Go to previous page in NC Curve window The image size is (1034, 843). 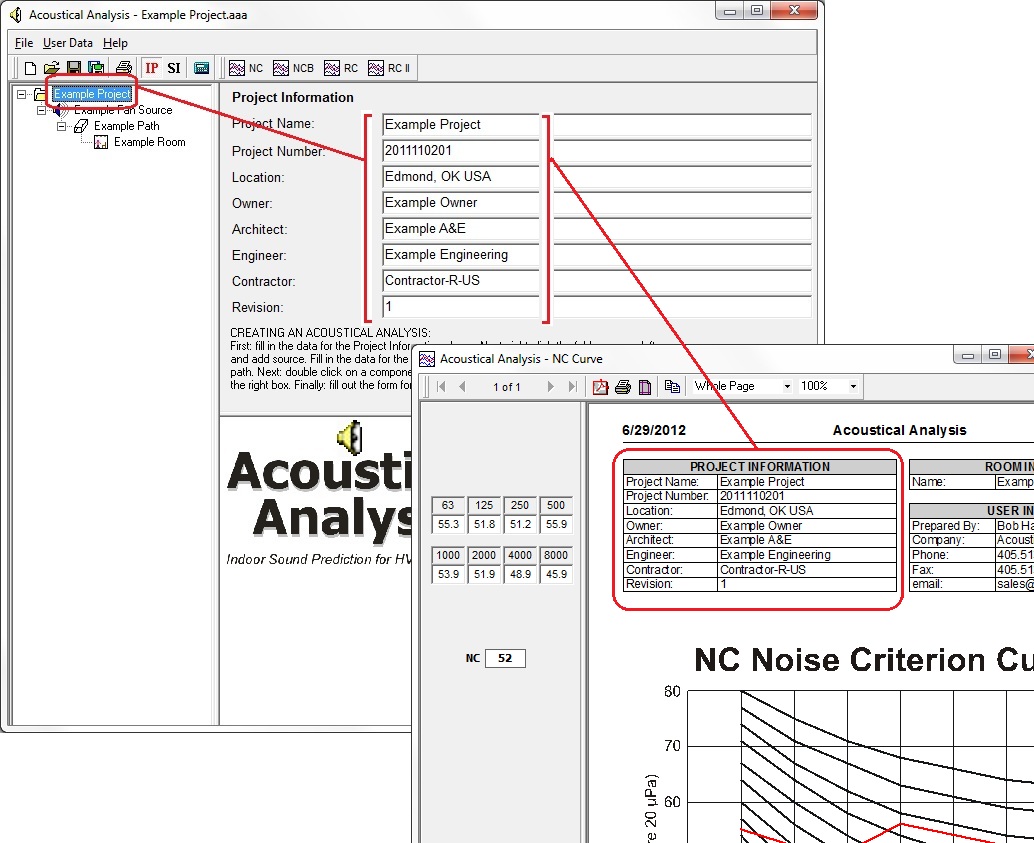click(462, 387)
